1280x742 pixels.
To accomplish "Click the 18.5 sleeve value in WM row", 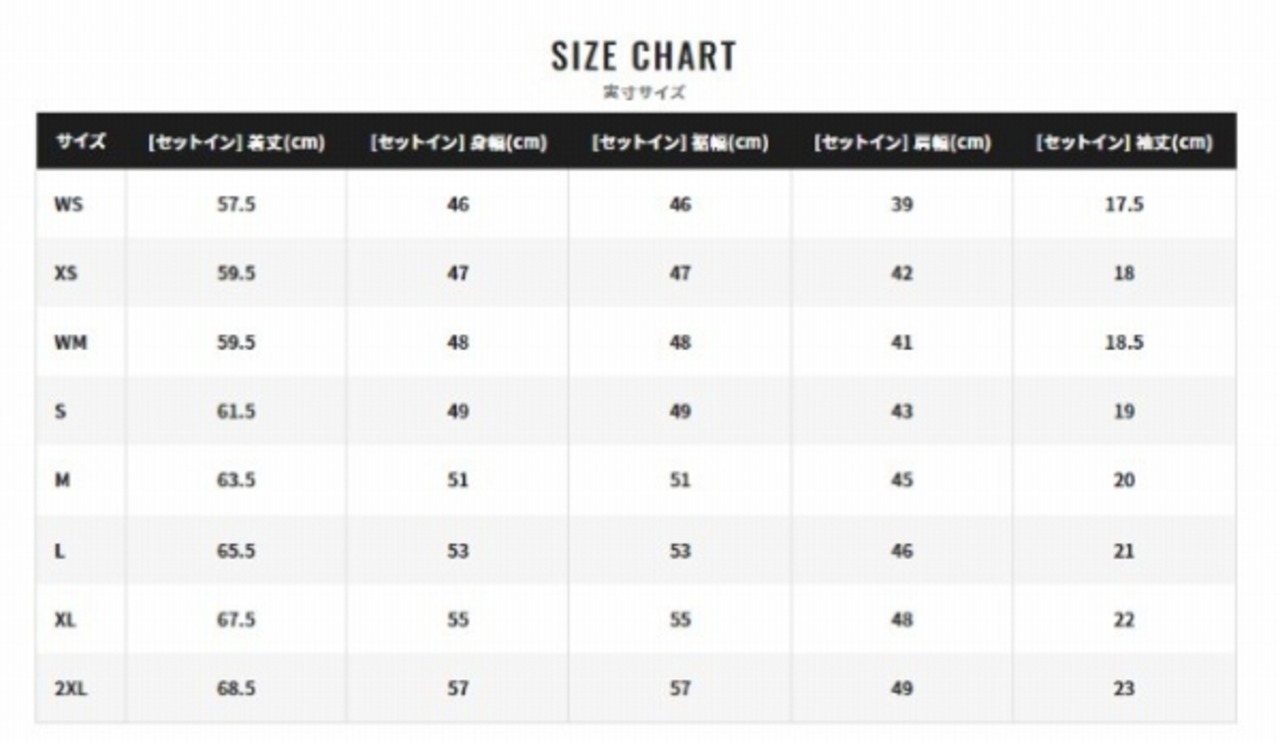I will coord(1124,342).
